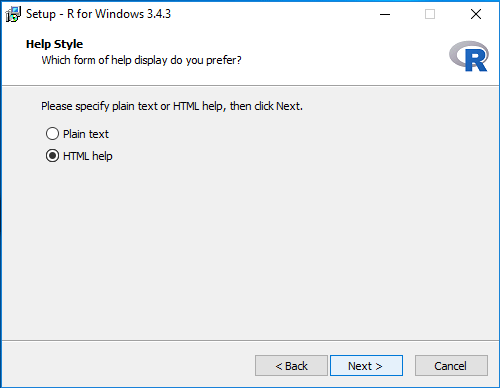The width and height of the screenshot is (500, 388).
Task: Click the divider line above the footer buttons
Action: tap(250, 340)
